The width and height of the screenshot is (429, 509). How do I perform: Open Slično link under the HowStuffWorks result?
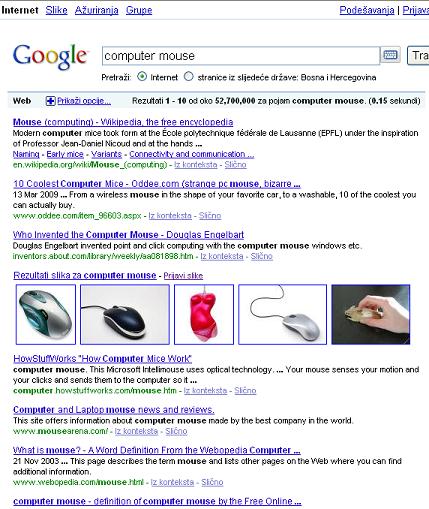coord(245,390)
